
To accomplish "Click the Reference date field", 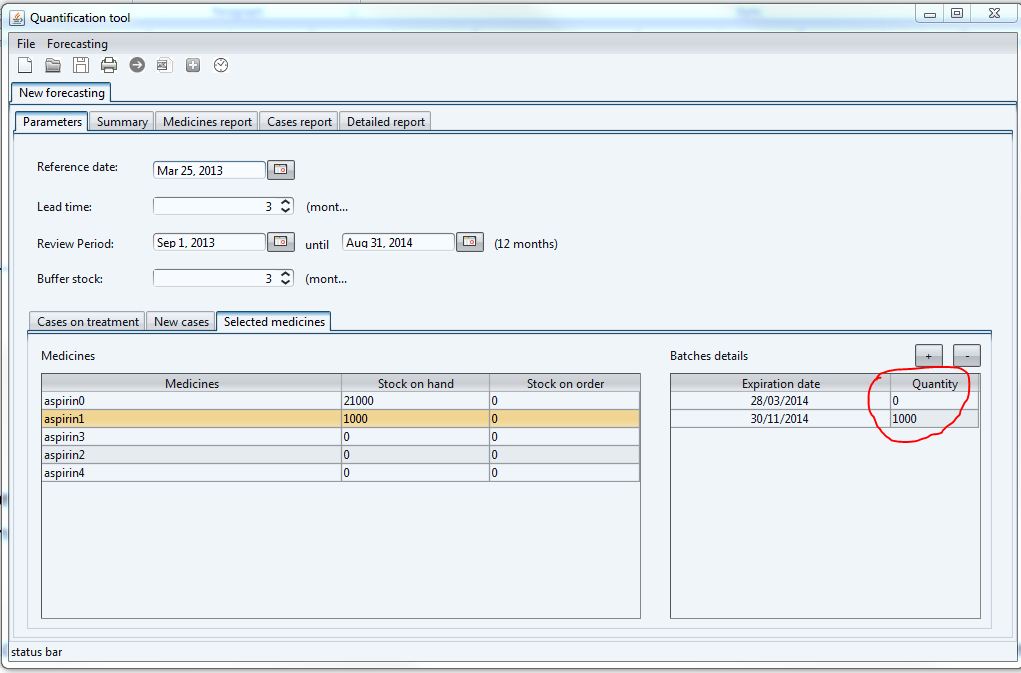I will click(209, 171).
